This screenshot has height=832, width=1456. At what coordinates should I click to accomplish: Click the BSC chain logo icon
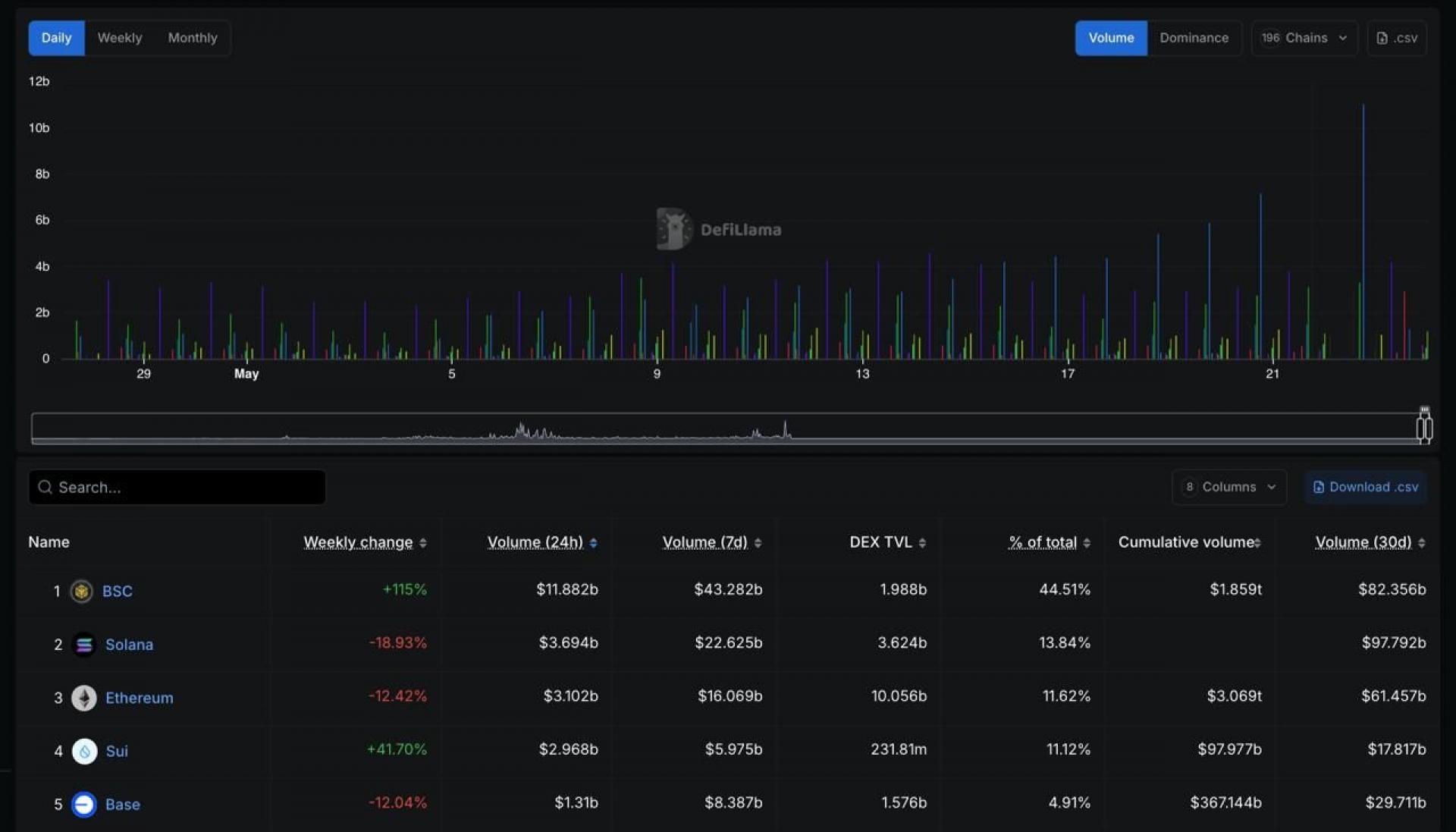coord(81,591)
